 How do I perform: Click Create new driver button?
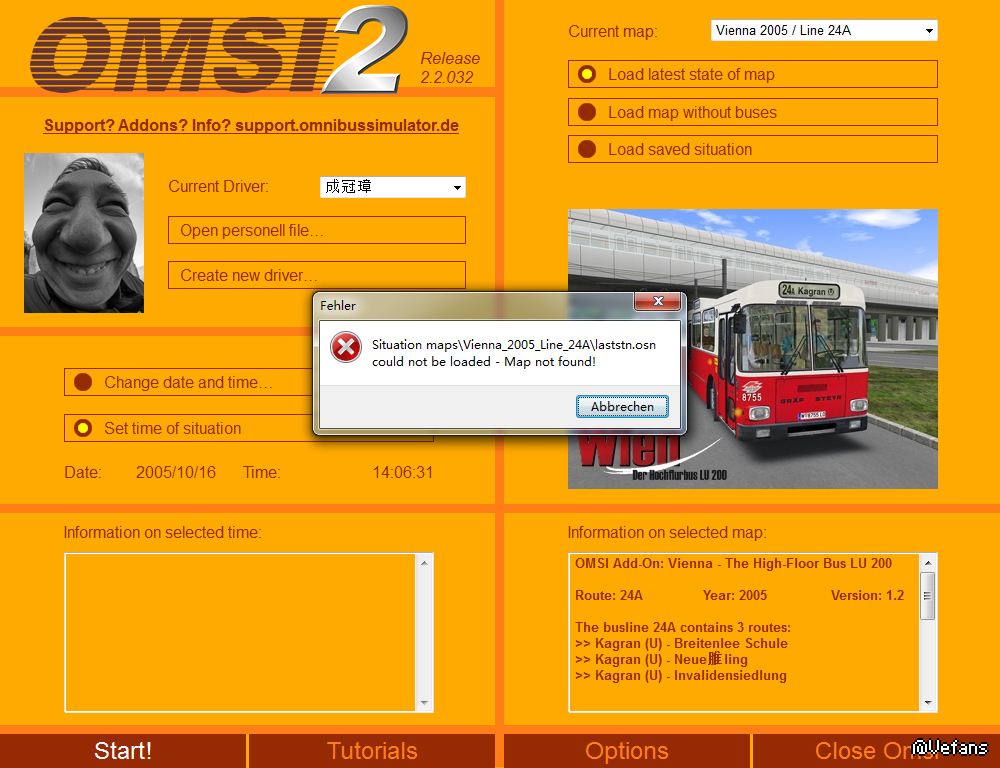(316, 275)
